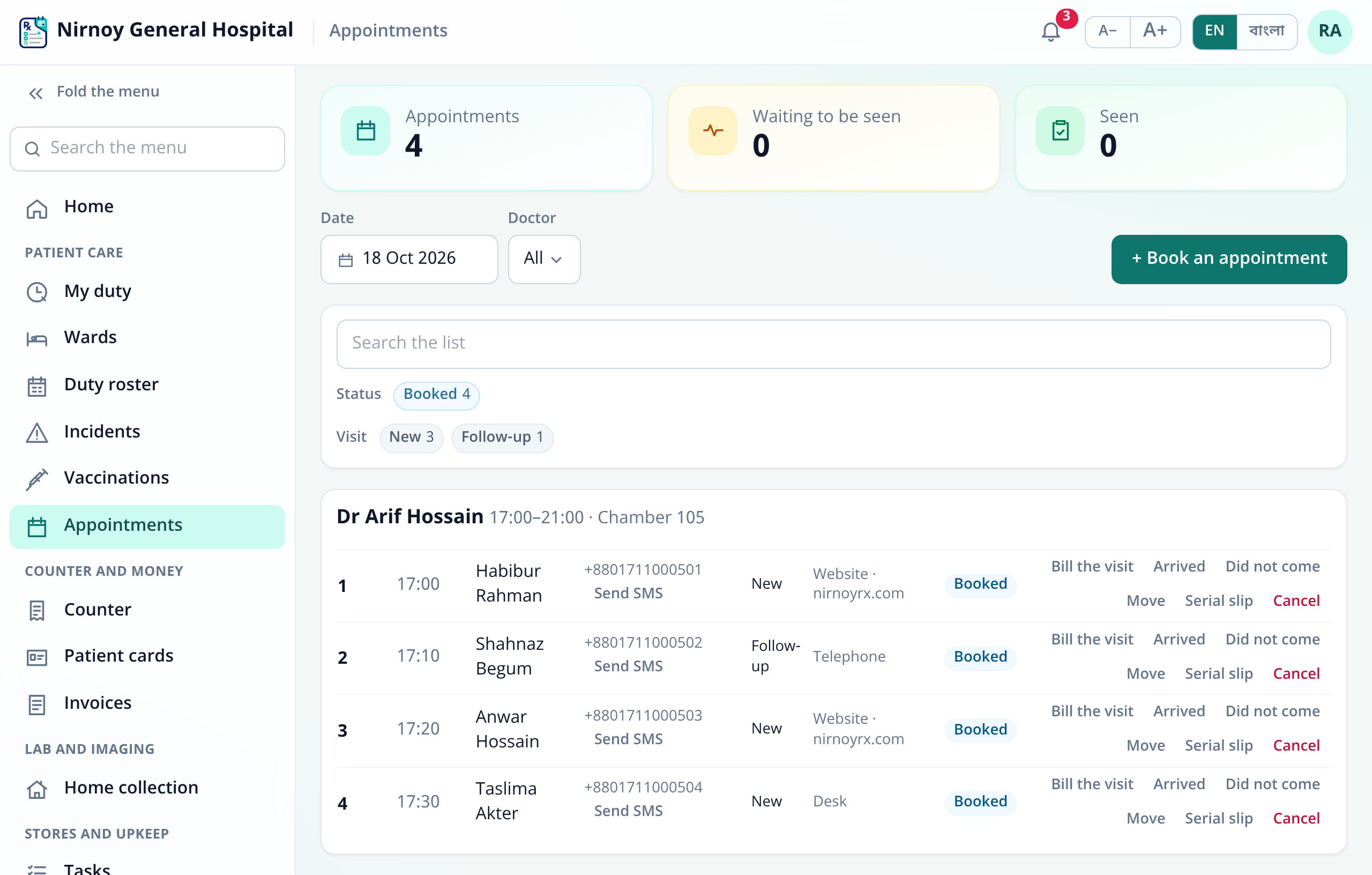Viewport: 1372px width, 875px height.
Task: Click the Waiting to be seen pulse icon
Action: point(712,130)
